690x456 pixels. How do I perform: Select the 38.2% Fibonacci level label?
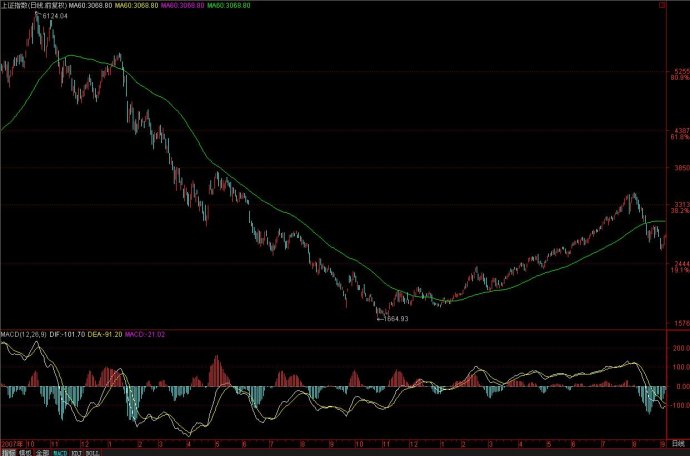(680, 211)
